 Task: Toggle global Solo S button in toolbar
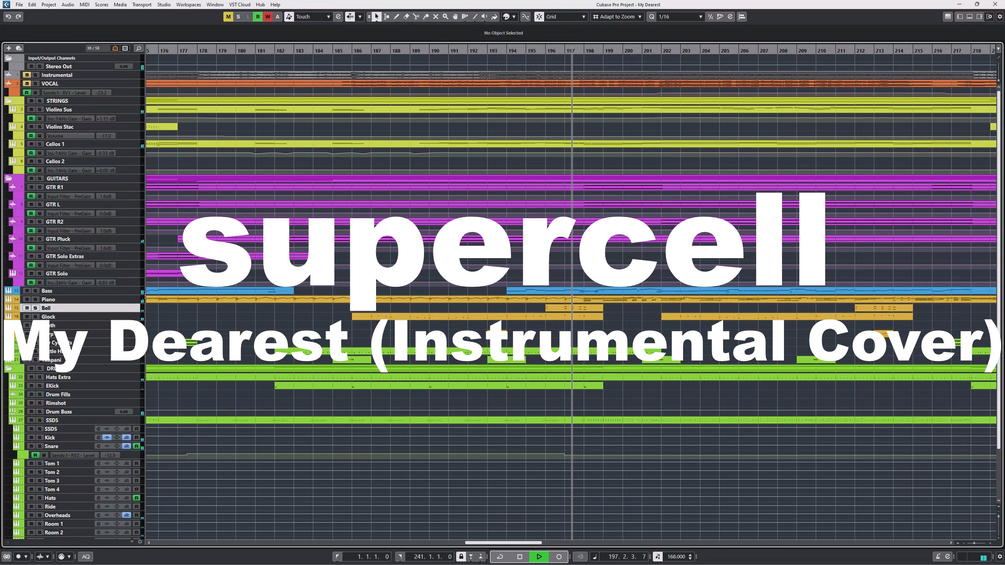[238, 17]
